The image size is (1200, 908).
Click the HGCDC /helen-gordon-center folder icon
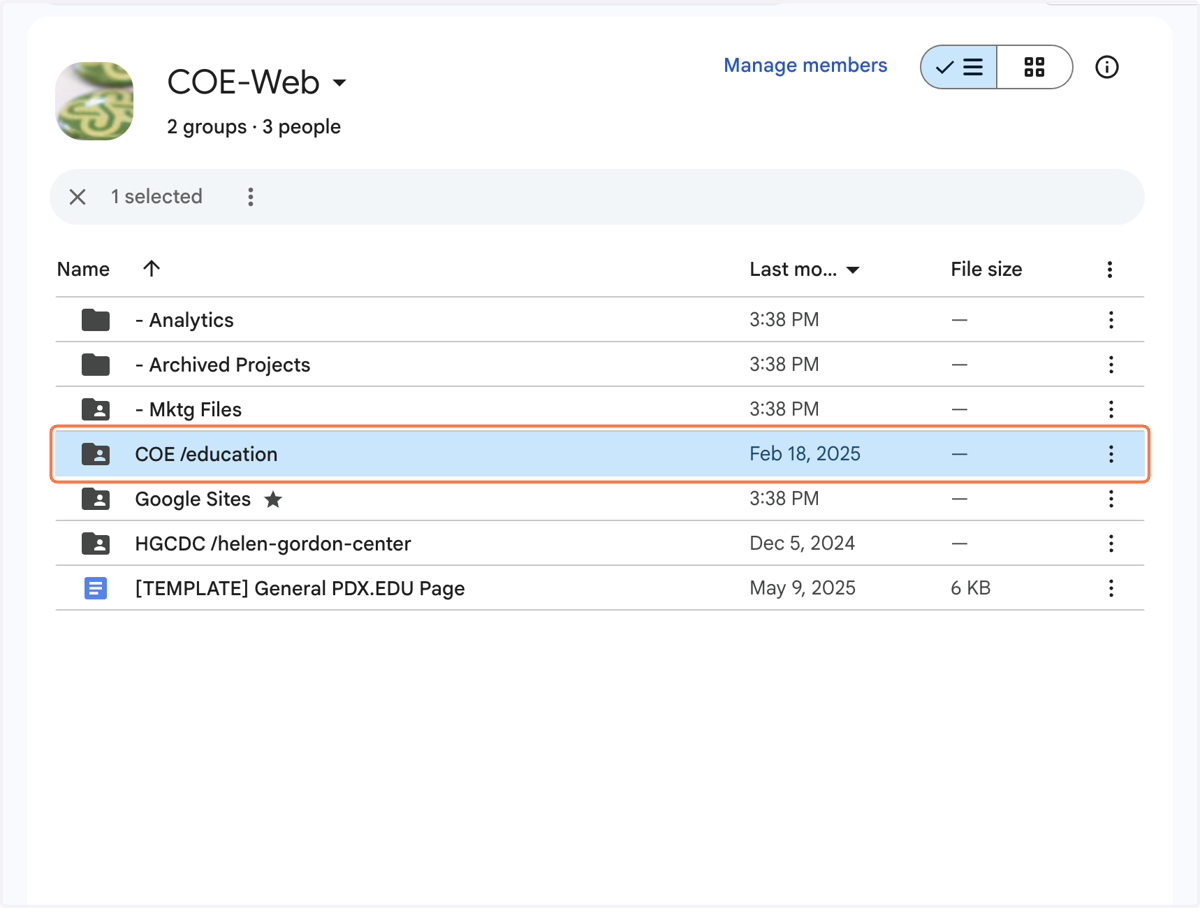pos(96,544)
